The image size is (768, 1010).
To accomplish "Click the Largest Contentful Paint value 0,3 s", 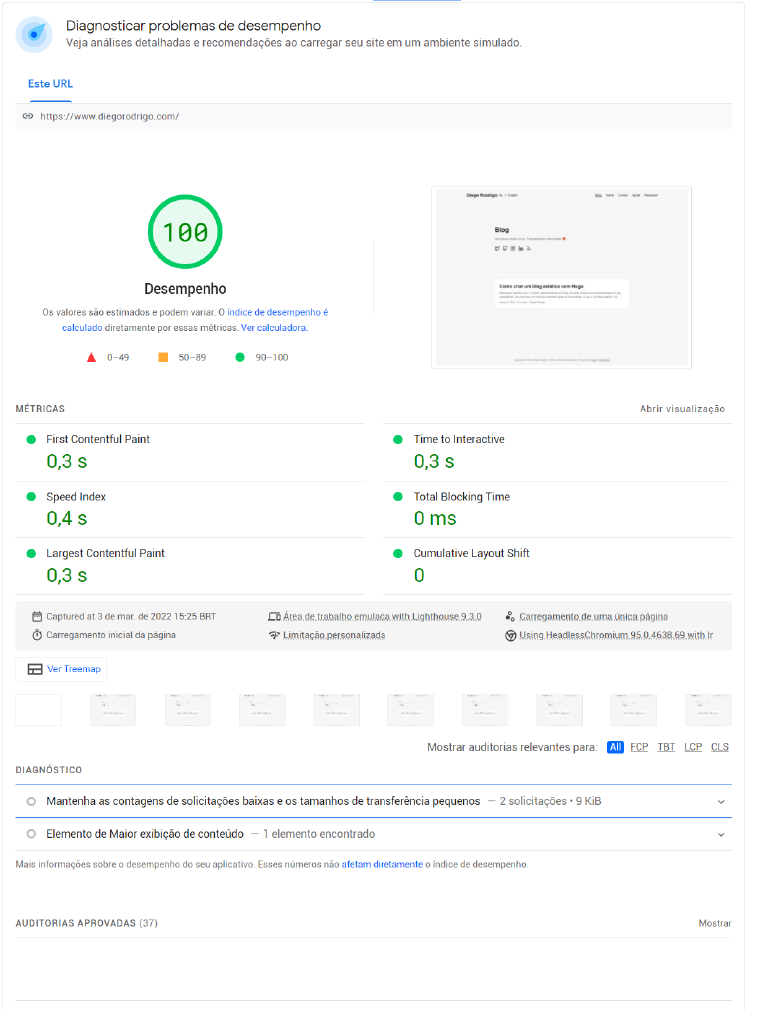I will [66, 575].
